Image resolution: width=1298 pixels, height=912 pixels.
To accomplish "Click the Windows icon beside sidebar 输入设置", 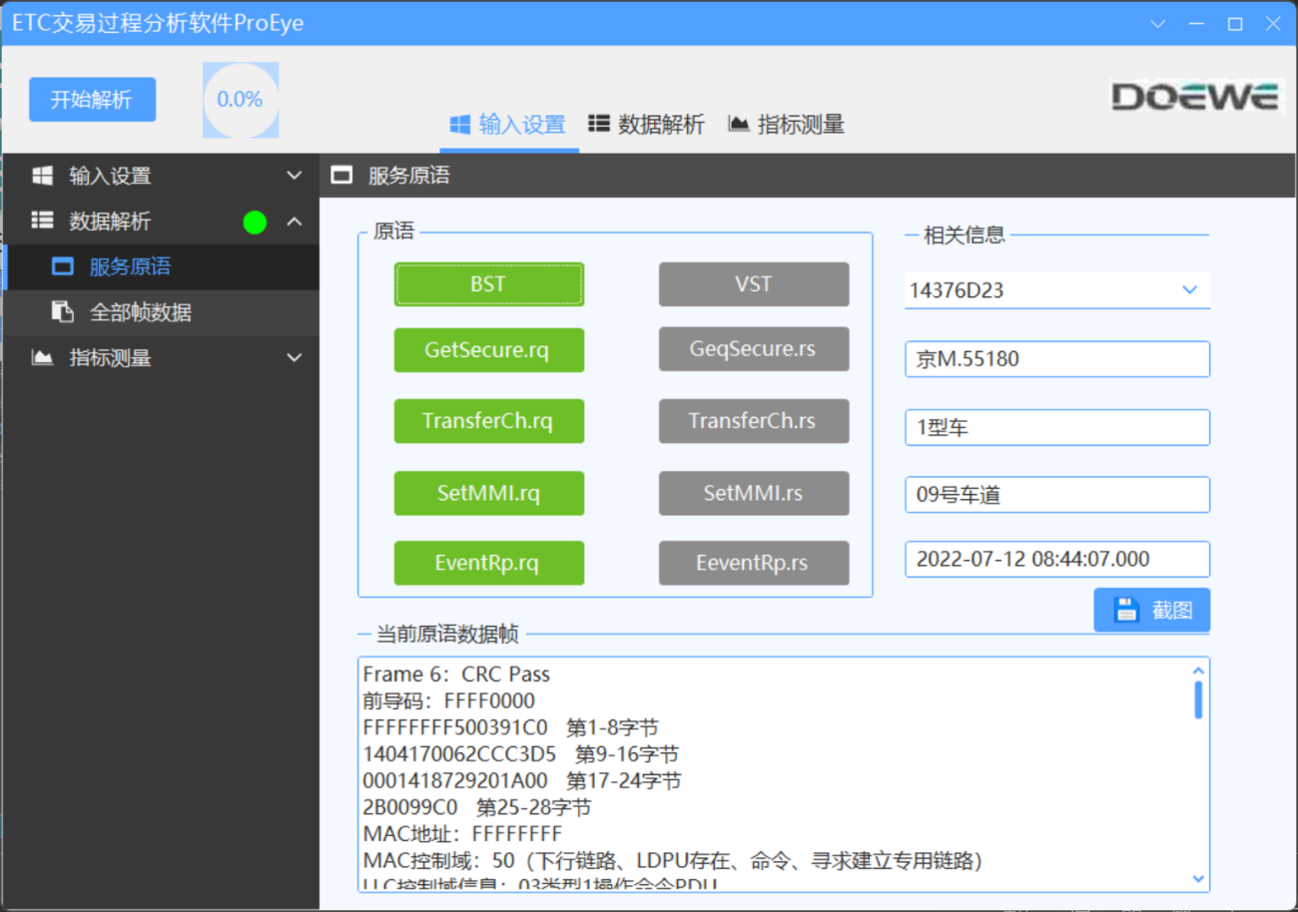I will tap(42, 176).
